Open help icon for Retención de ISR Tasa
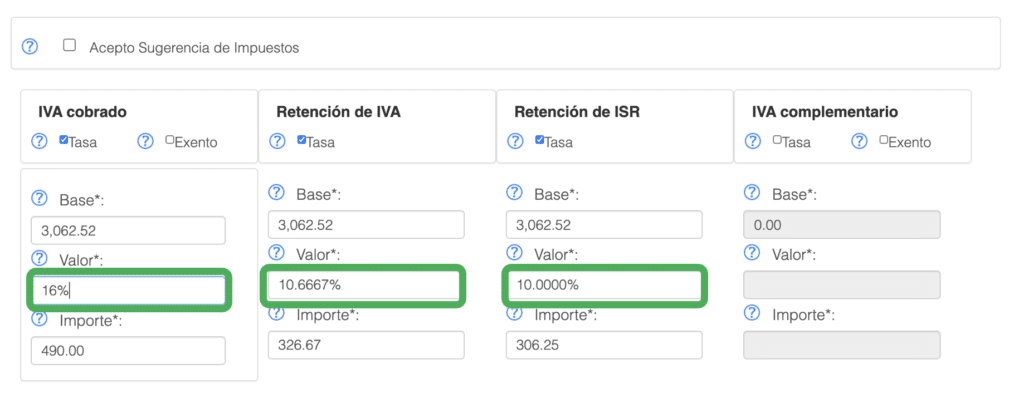Viewport: 1024px width, 403px height. tap(515, 141)
